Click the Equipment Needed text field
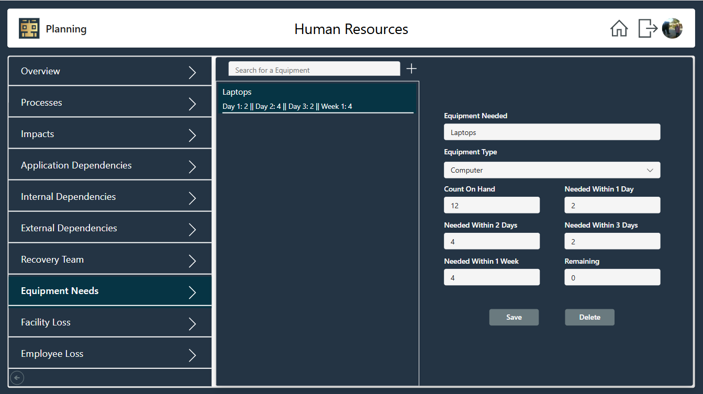This screenshot has width=703, height=394. tap(552, 132)
